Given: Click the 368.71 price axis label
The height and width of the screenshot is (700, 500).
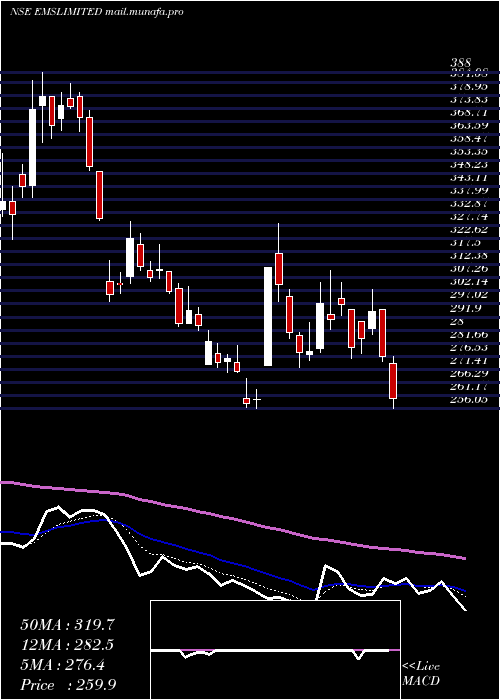Looking at the screenshot, I should point(468,112).
